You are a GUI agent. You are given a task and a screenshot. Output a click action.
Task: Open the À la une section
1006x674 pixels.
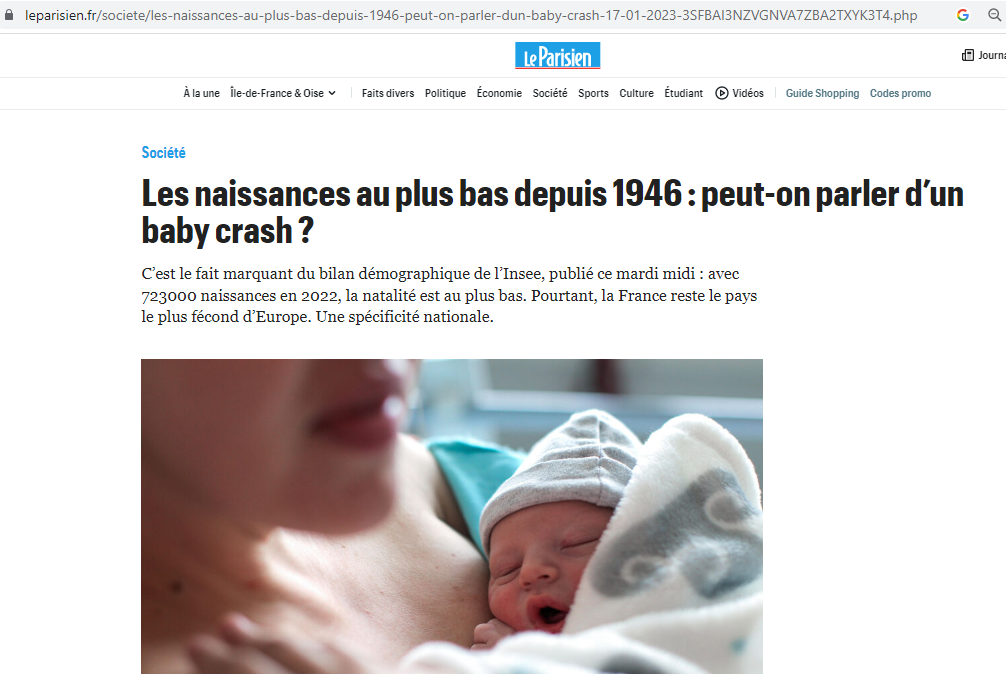(201, 93)
